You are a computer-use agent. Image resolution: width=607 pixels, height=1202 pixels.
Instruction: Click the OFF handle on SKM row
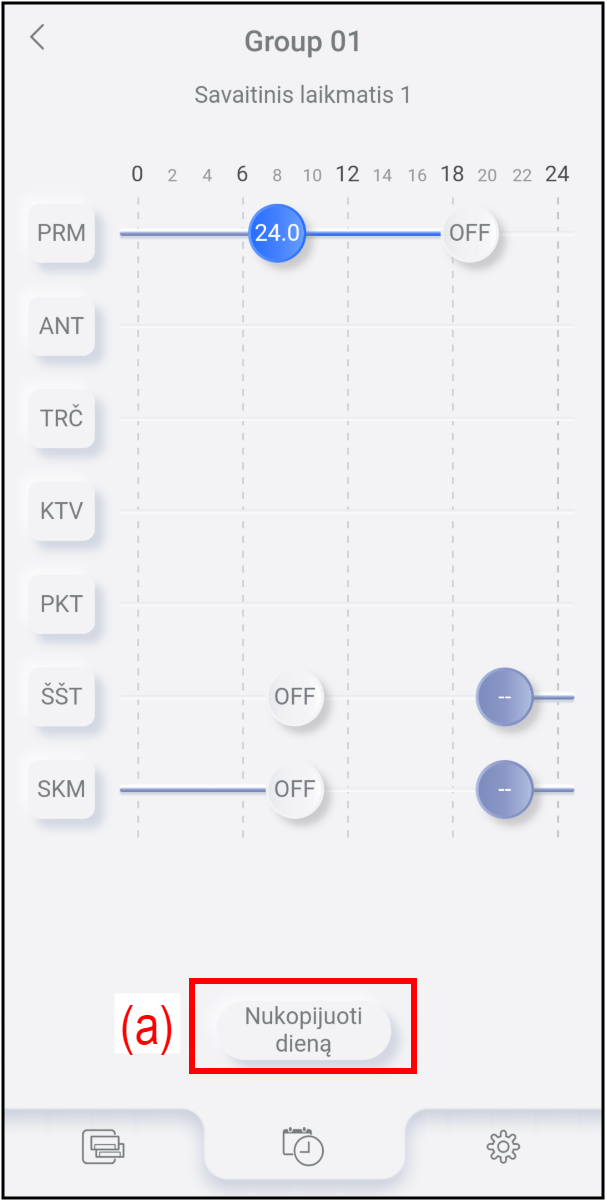tap(295, 789)
